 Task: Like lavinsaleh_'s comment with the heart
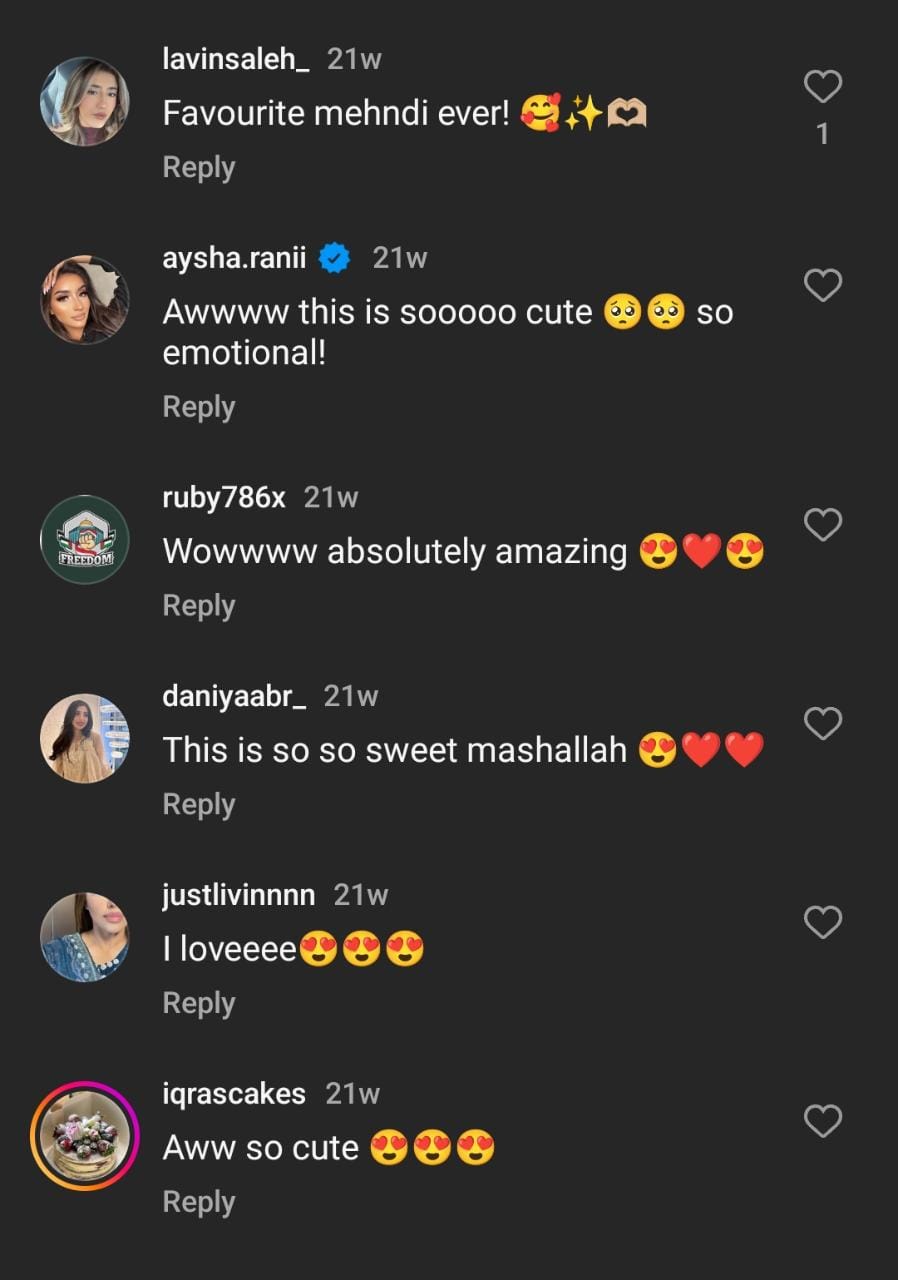coord(823,88)
